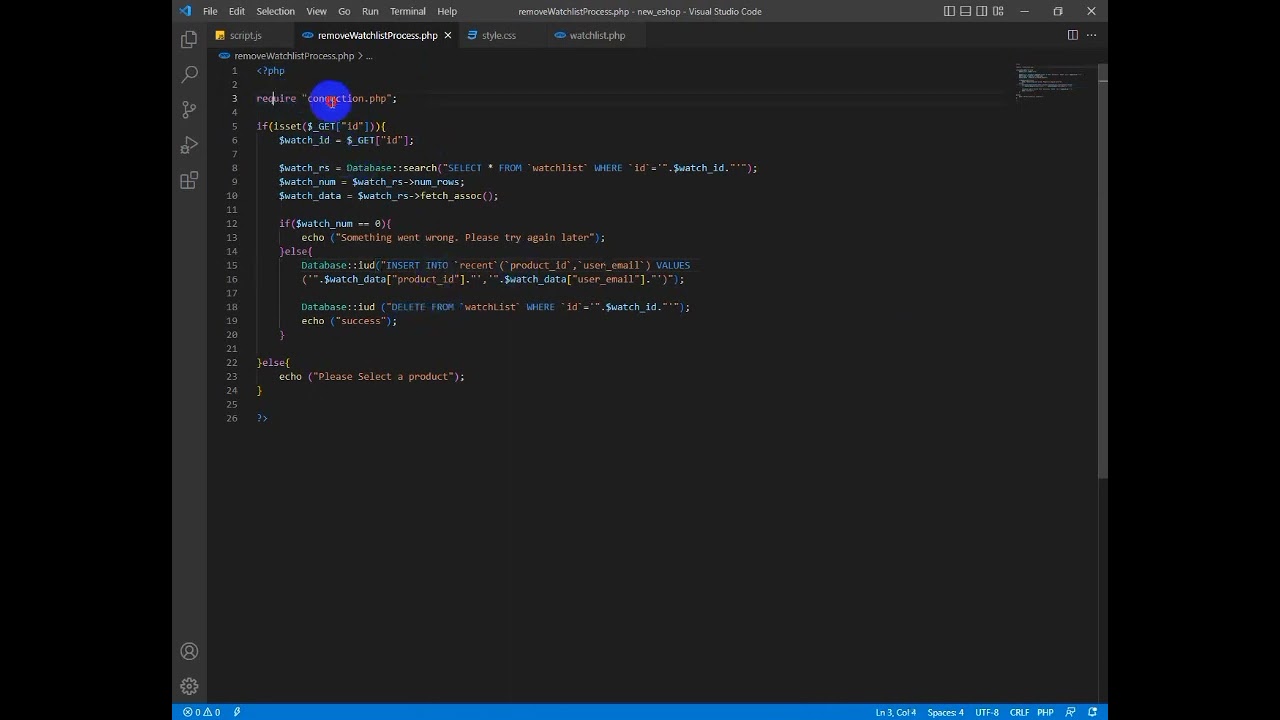
Task: Click the SELECT * FROM watchlist query line
Action: click(518, 168)
